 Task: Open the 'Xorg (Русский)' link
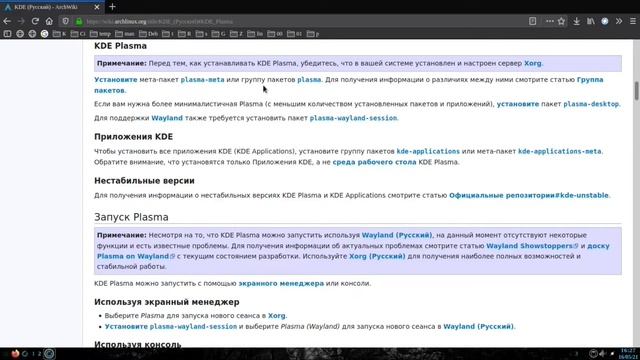point(377,256)
